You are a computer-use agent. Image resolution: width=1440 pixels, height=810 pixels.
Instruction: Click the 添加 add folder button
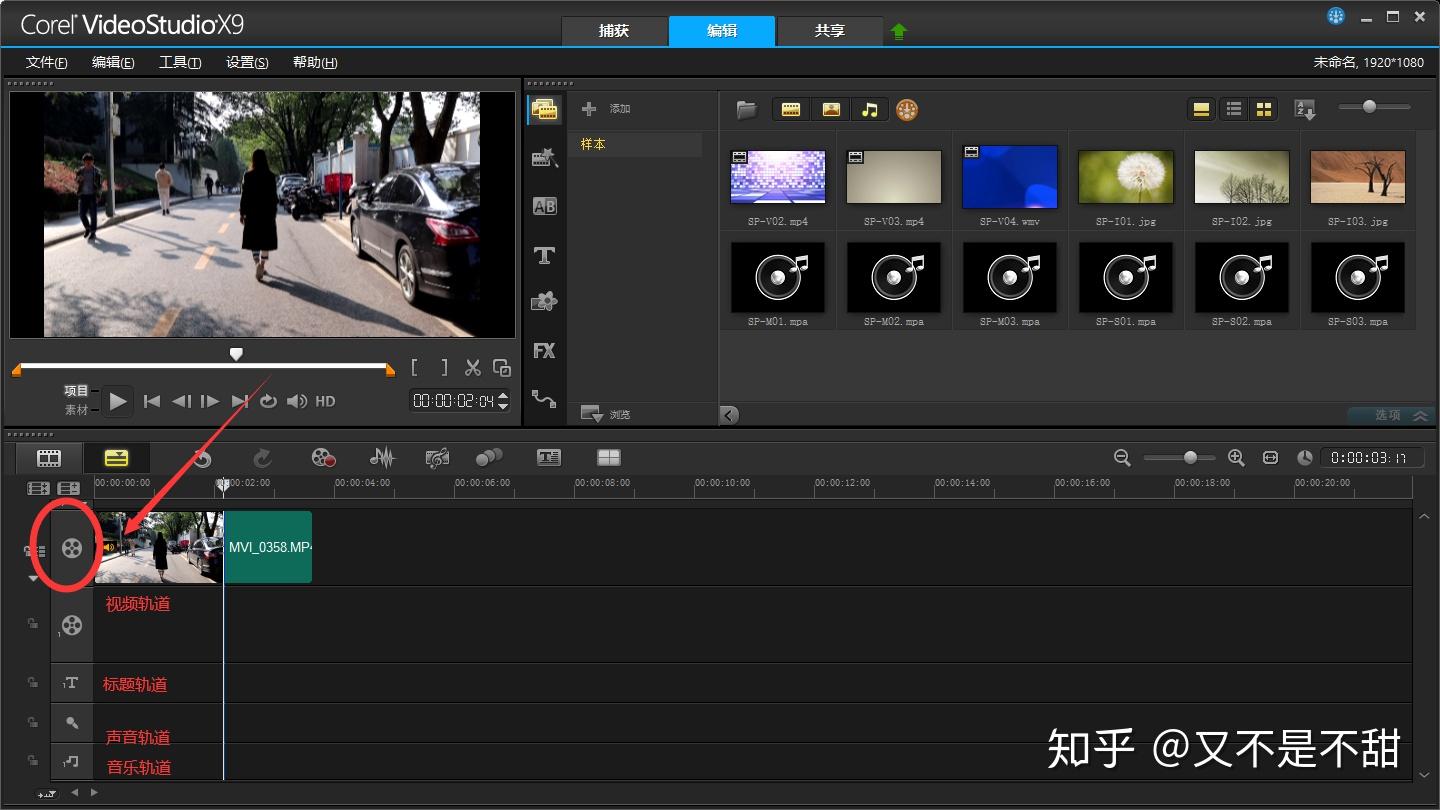pos(606,109)
